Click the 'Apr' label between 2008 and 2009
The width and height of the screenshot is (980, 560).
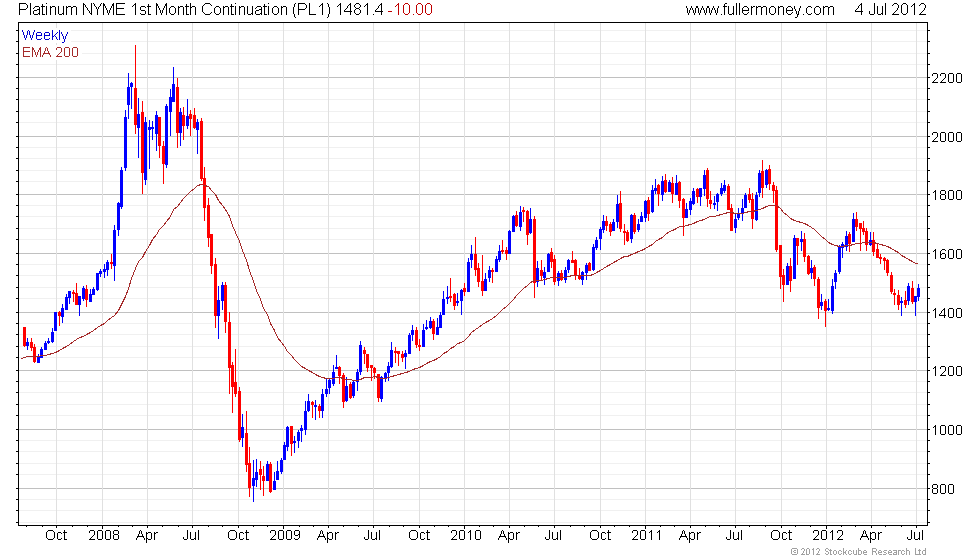tap(147, 536)
